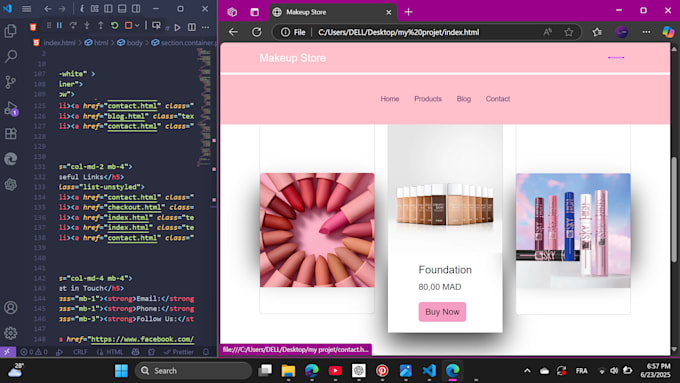680x383 pixels.
Task: Open the Edge Favorites list
Action: point(597,32)
